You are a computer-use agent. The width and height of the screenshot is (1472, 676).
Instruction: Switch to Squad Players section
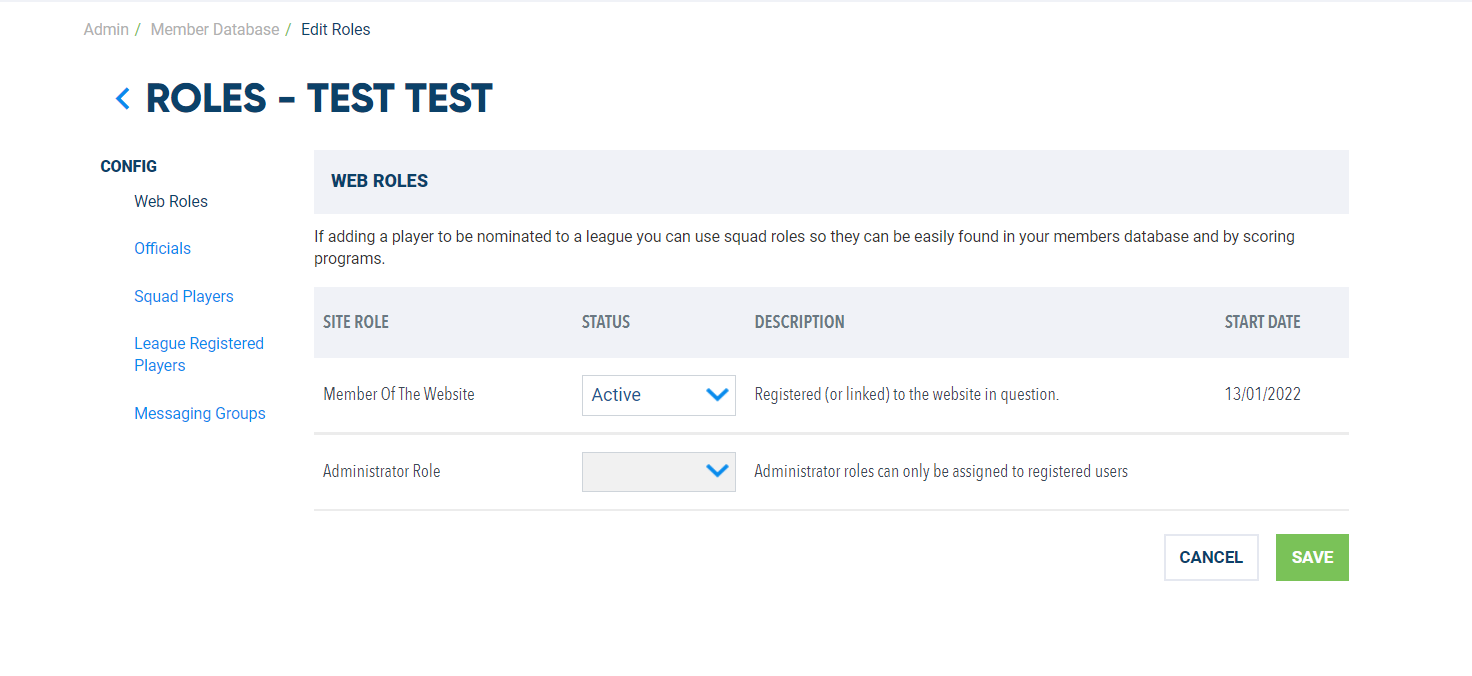click(x=184, y=296)
